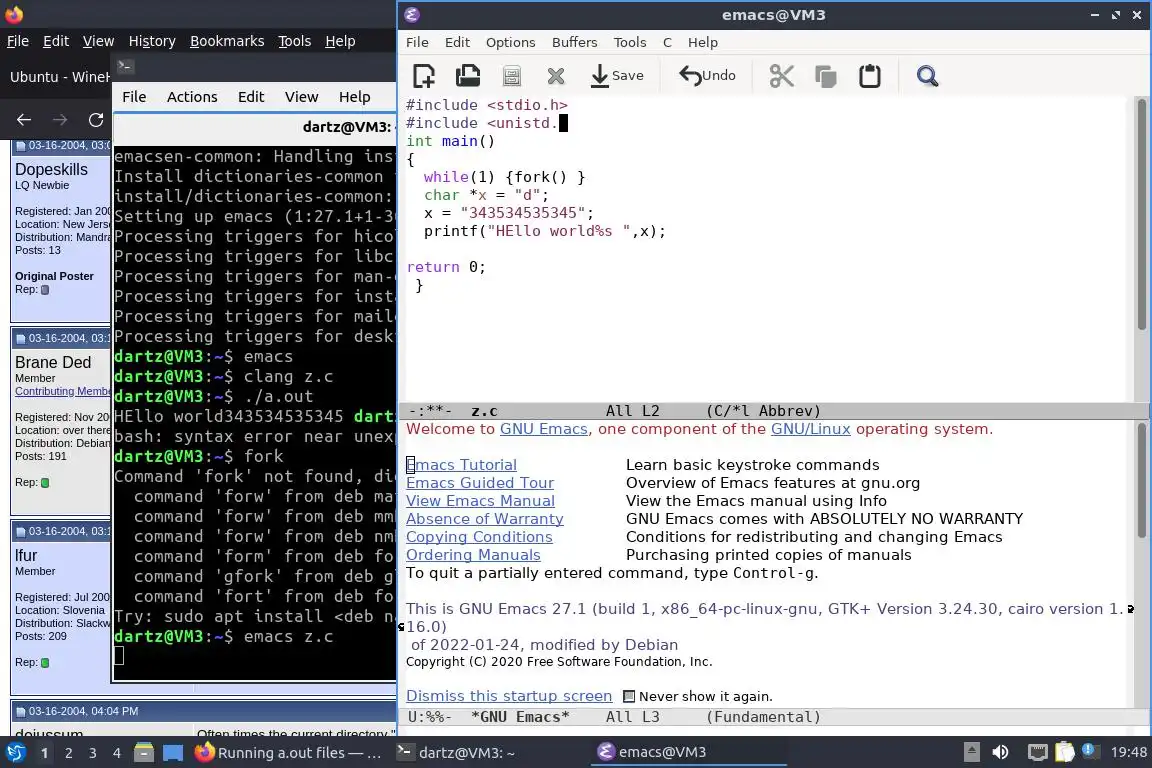Open terminal window Actions menu
The image size is (1152, 768).
point(192,97)
